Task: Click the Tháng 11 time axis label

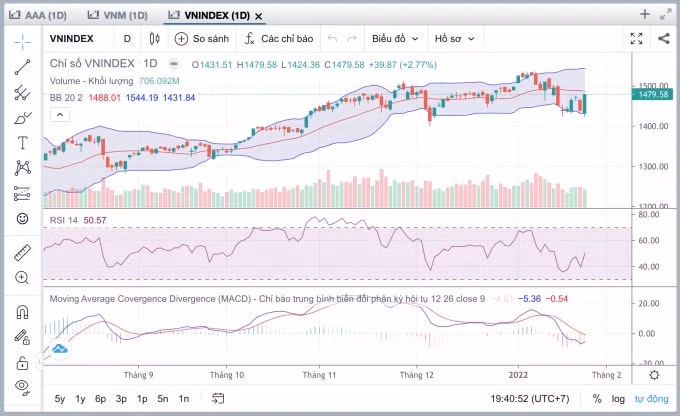Action: [x=319, y=375]
